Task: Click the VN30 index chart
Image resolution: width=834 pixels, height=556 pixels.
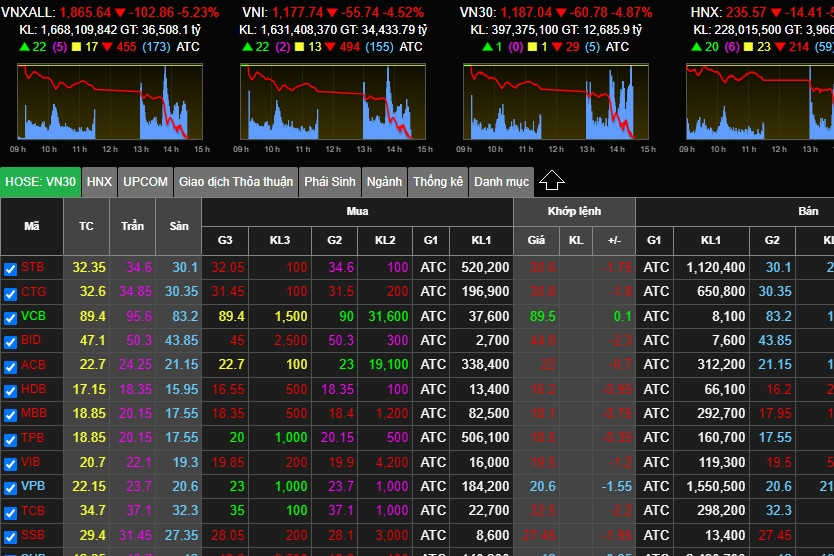Action: click(555, 102)
